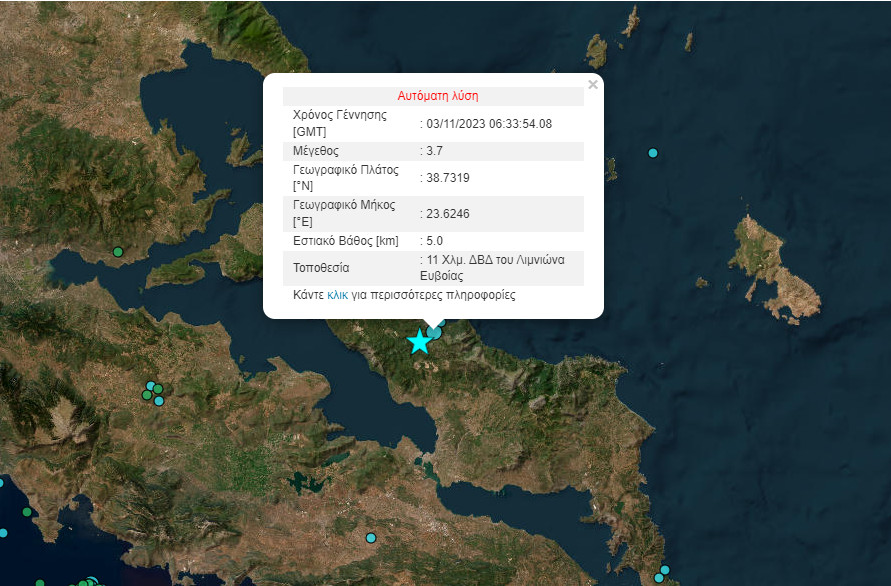Click the location text '11 Χλμ. ΔΒΔ του Λιμνιώνα'

(495, 260)
